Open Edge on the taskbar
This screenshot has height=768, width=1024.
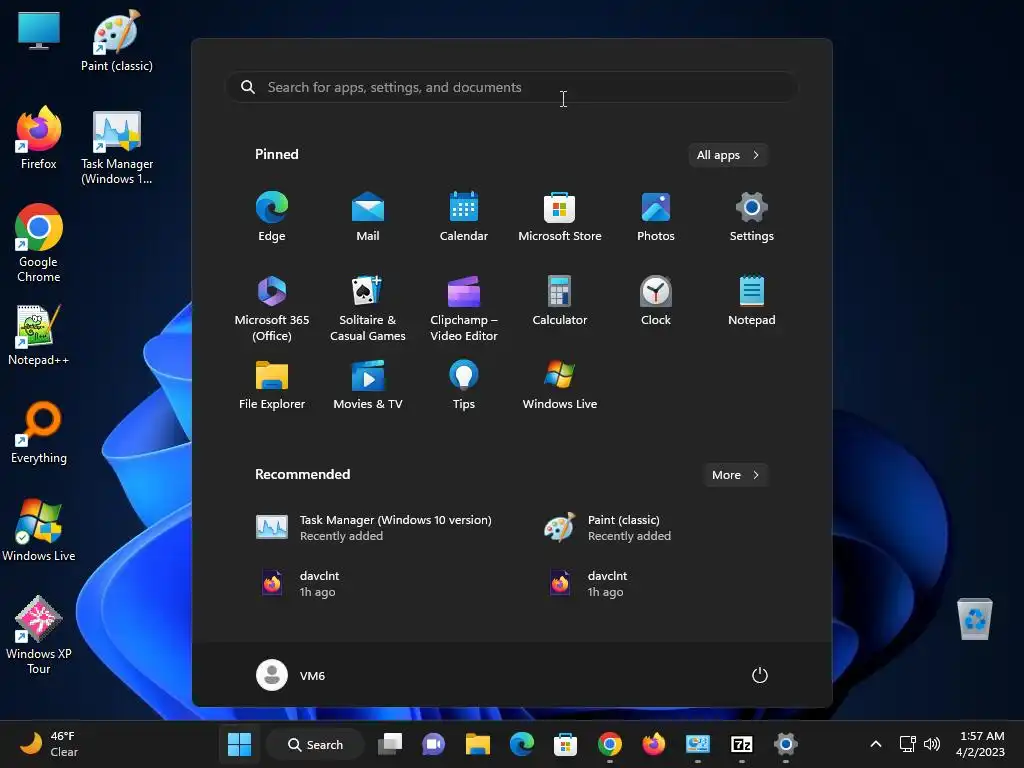[x=521, y=744]
